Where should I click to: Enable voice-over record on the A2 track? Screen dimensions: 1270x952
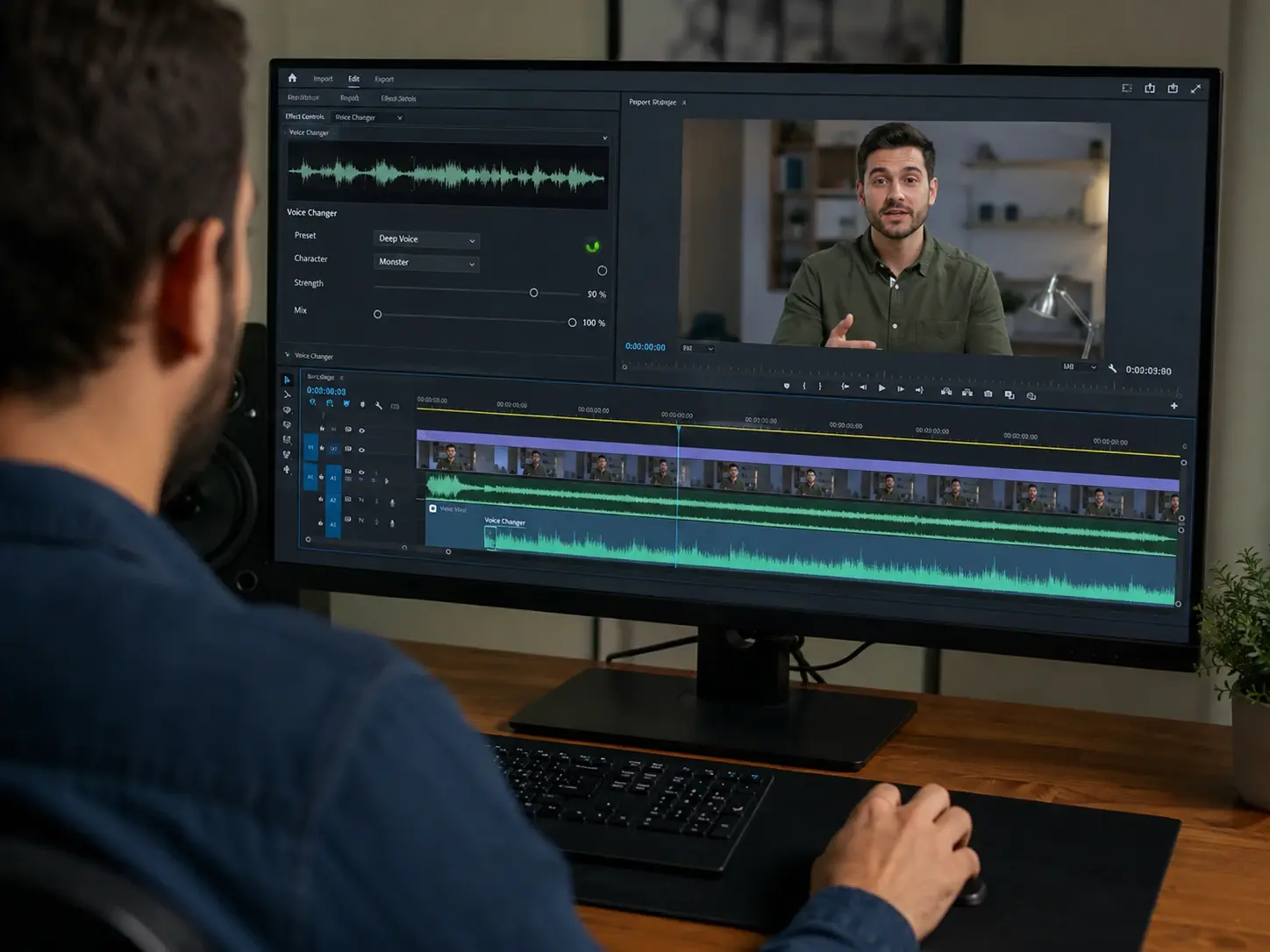point(392,503)
